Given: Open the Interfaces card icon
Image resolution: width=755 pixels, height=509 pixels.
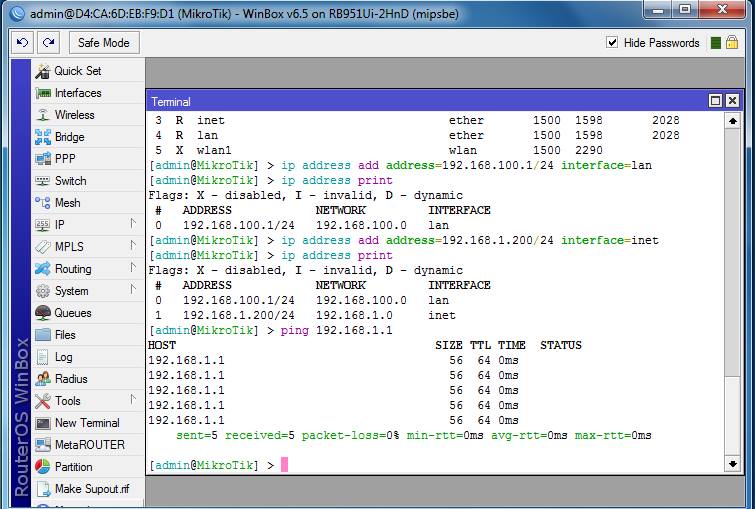Looking at the screenshot, I should tap(42, 93).
